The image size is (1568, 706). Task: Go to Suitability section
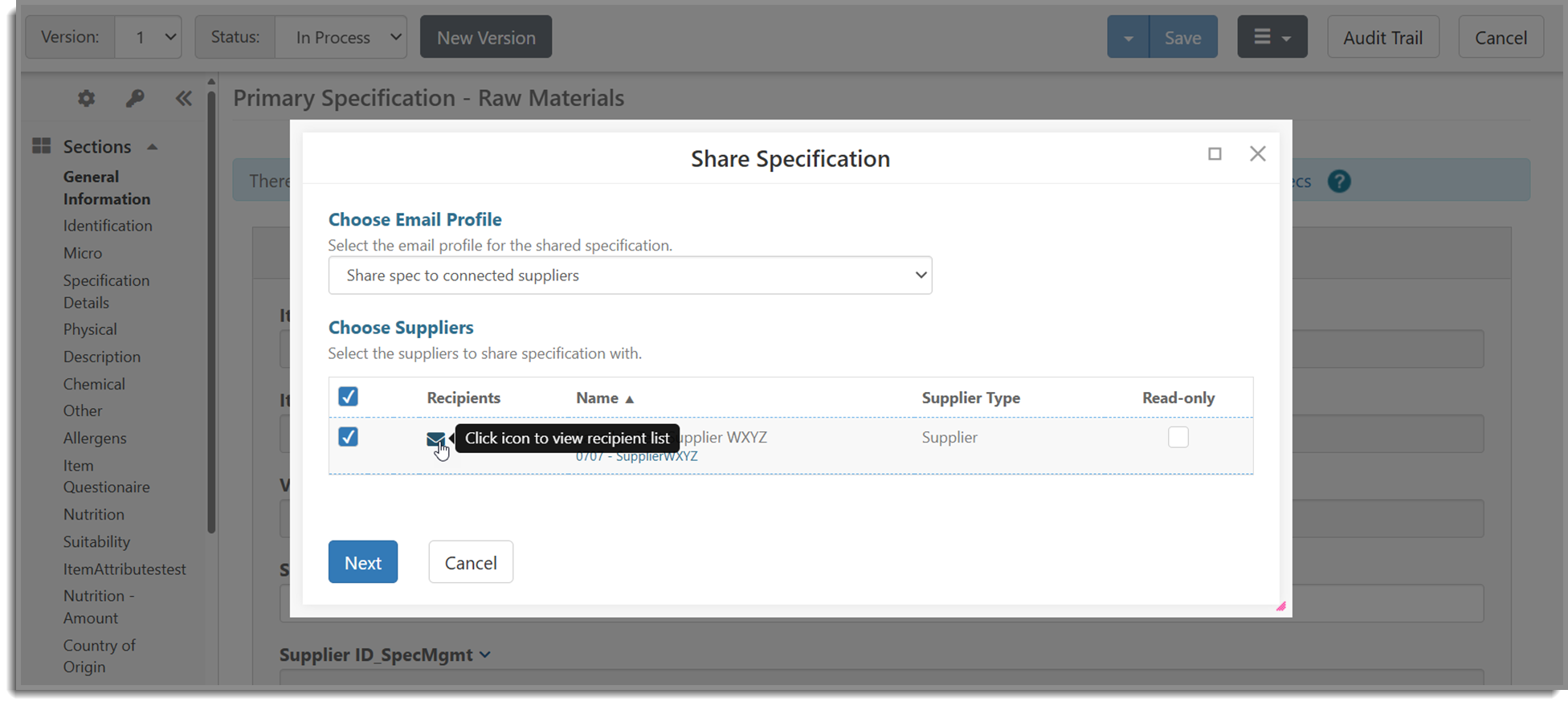click(x=96, y=541)
